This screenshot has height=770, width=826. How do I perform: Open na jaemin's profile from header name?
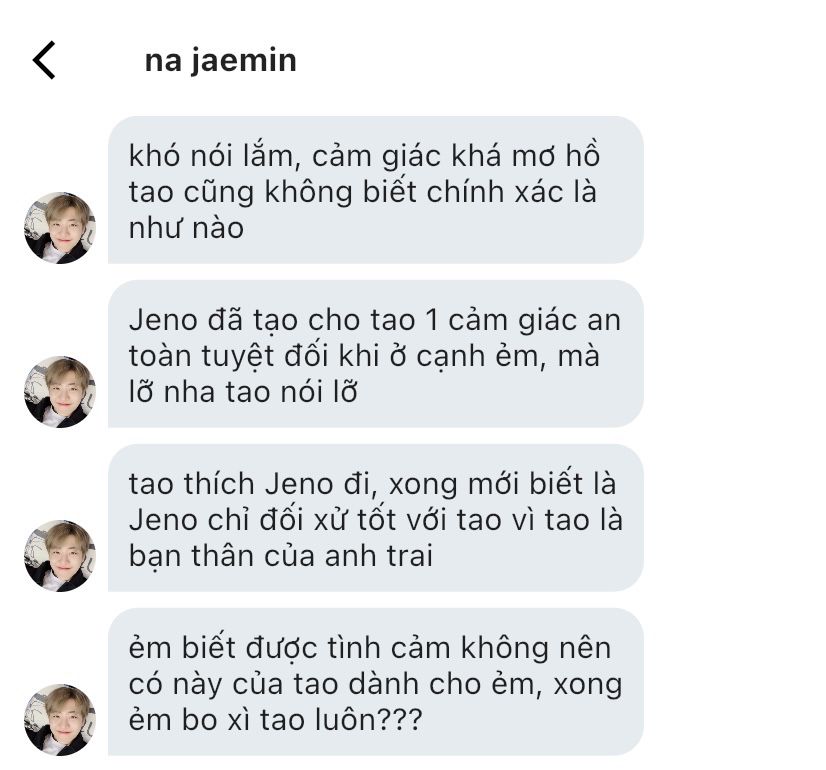pos(221,60)
